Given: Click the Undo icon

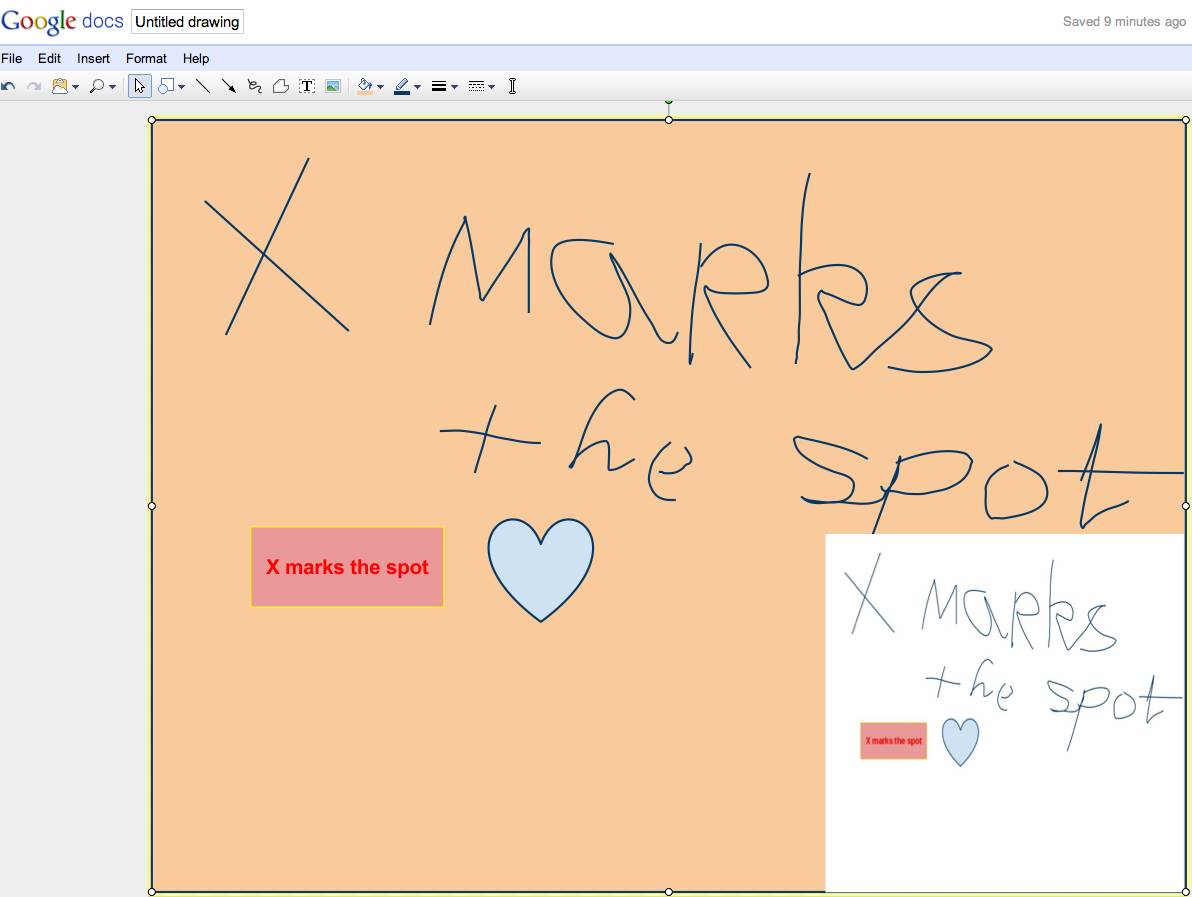Looking at the screenshot, I should pos(9,86).
